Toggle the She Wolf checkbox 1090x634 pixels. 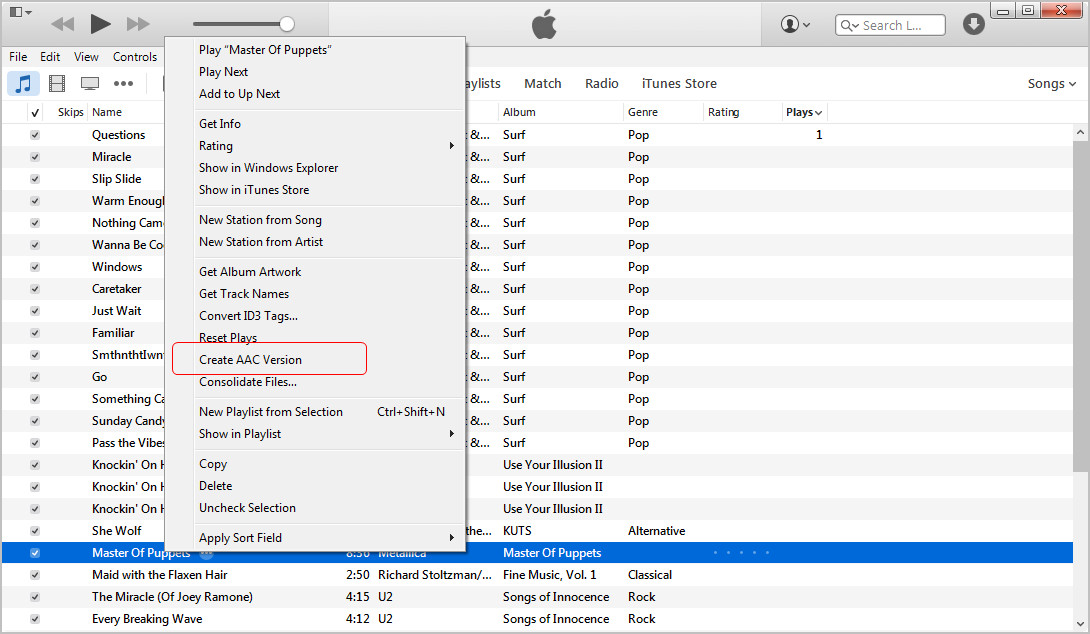point(35,531)
